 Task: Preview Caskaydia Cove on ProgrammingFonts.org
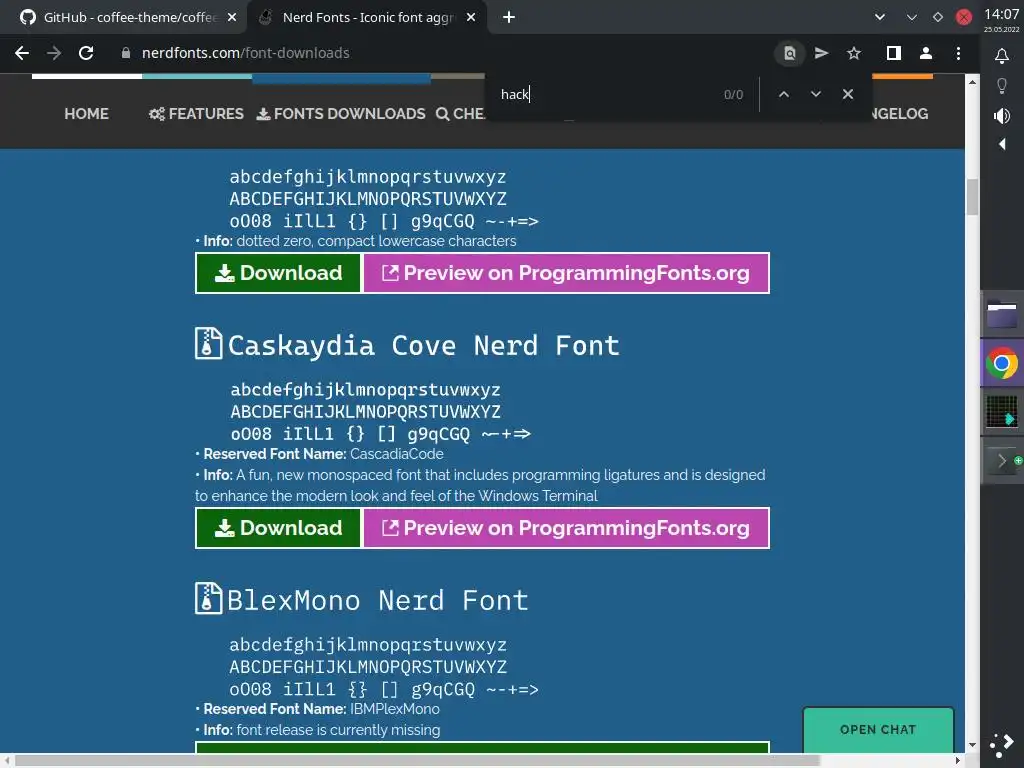coord(566,528)
